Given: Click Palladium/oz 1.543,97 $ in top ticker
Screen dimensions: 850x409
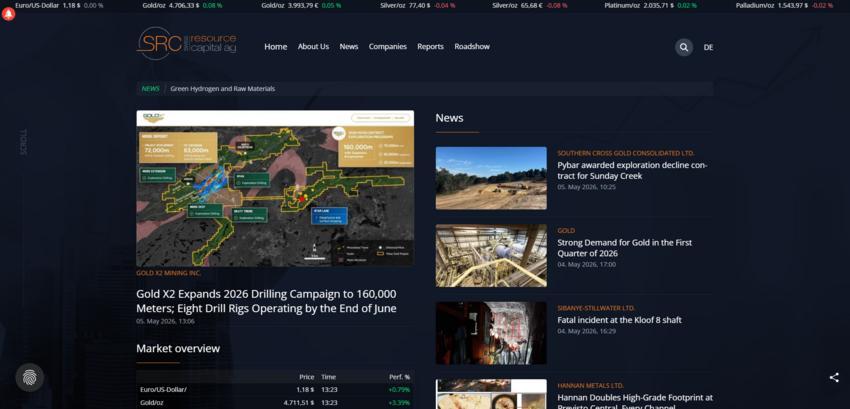Looking at the screenshot, I should 784,5.
